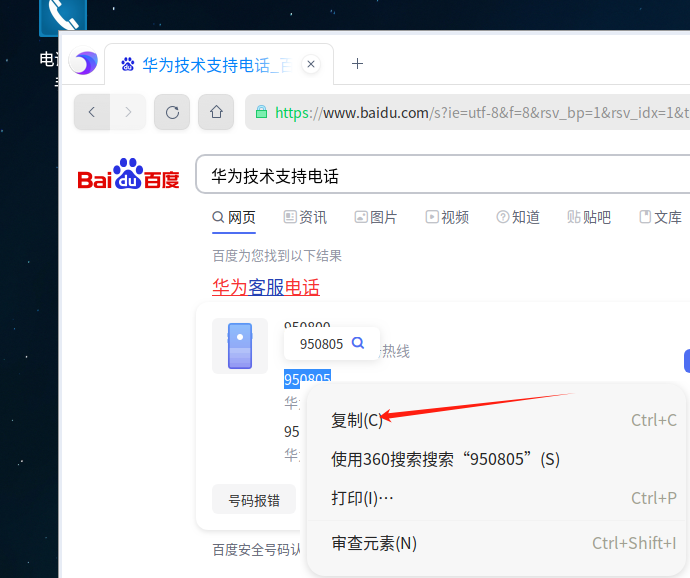Switch to 资讯 search tab
This screenshot has width=690, height=578.
(x=305, y=217)
